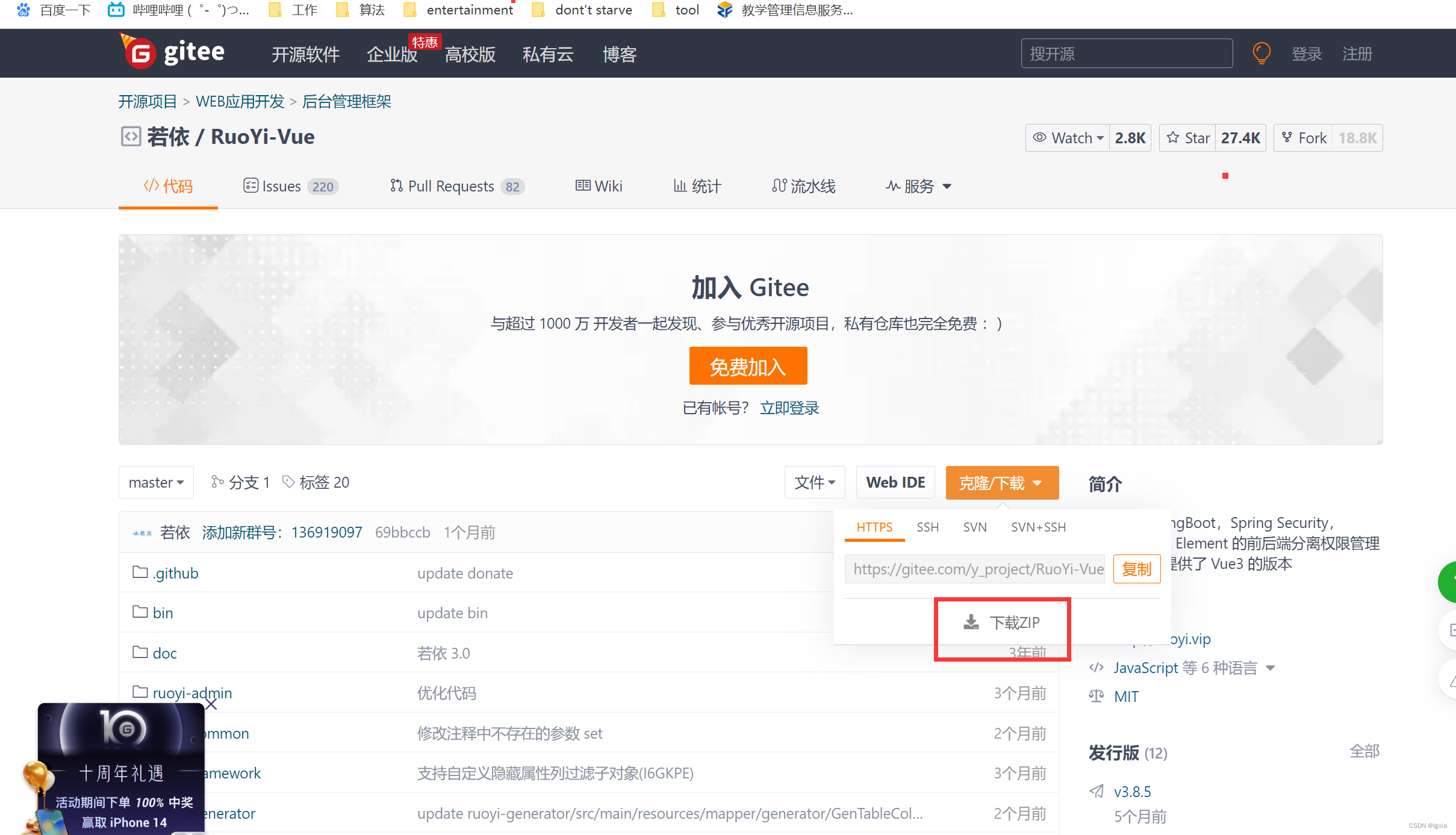Click the Gitee logo
Viewport: 1456px width, 835px height.
172,52
